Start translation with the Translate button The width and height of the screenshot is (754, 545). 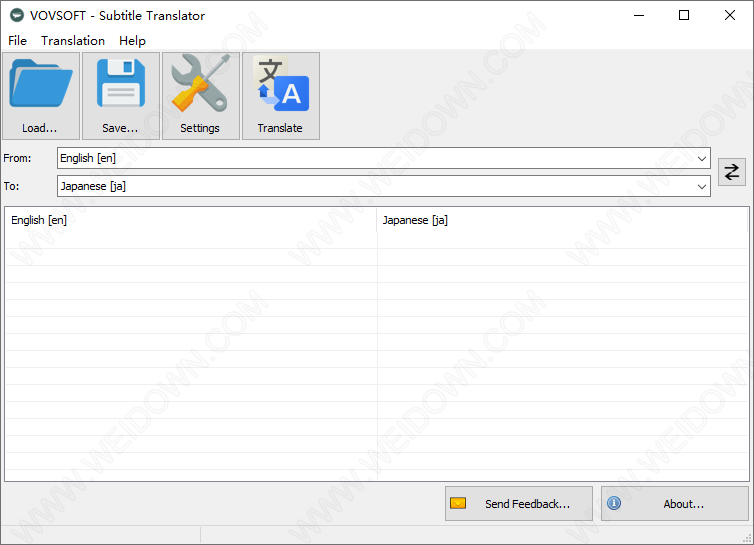(280, 96)
